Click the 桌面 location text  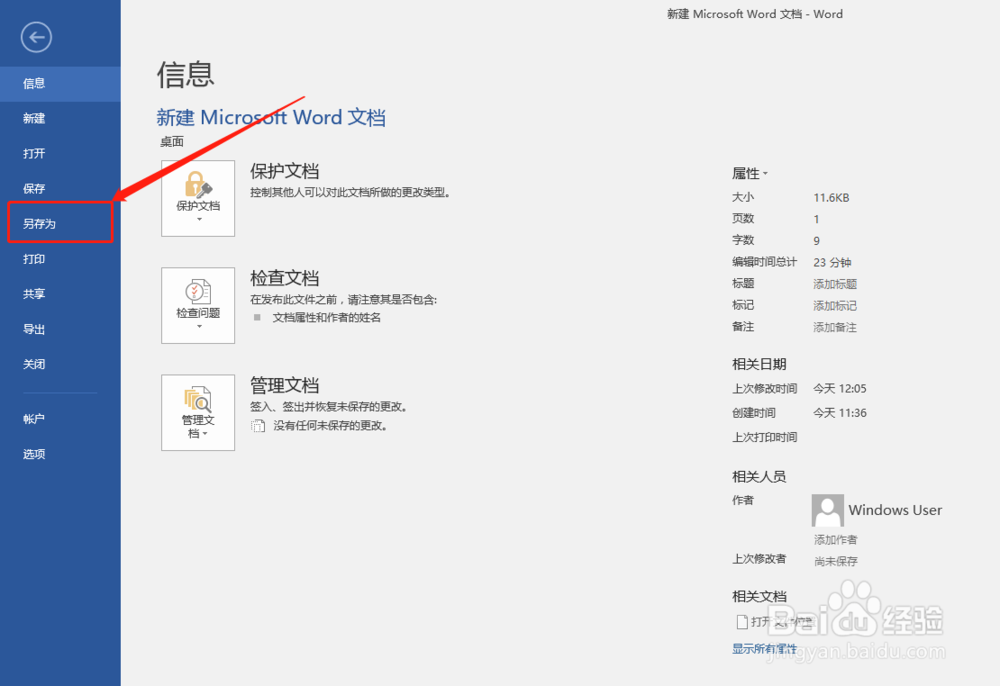(x=172, y=142)
